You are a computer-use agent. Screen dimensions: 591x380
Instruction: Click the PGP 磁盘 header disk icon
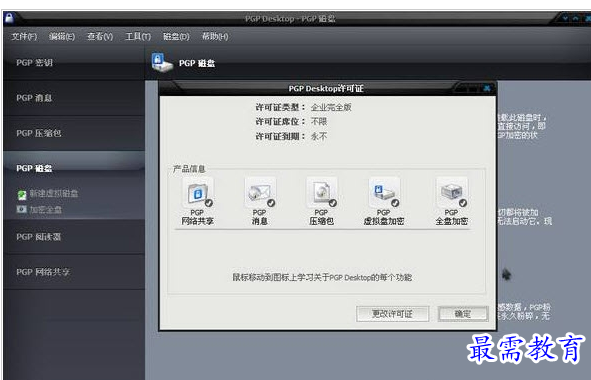click(161, 63)
